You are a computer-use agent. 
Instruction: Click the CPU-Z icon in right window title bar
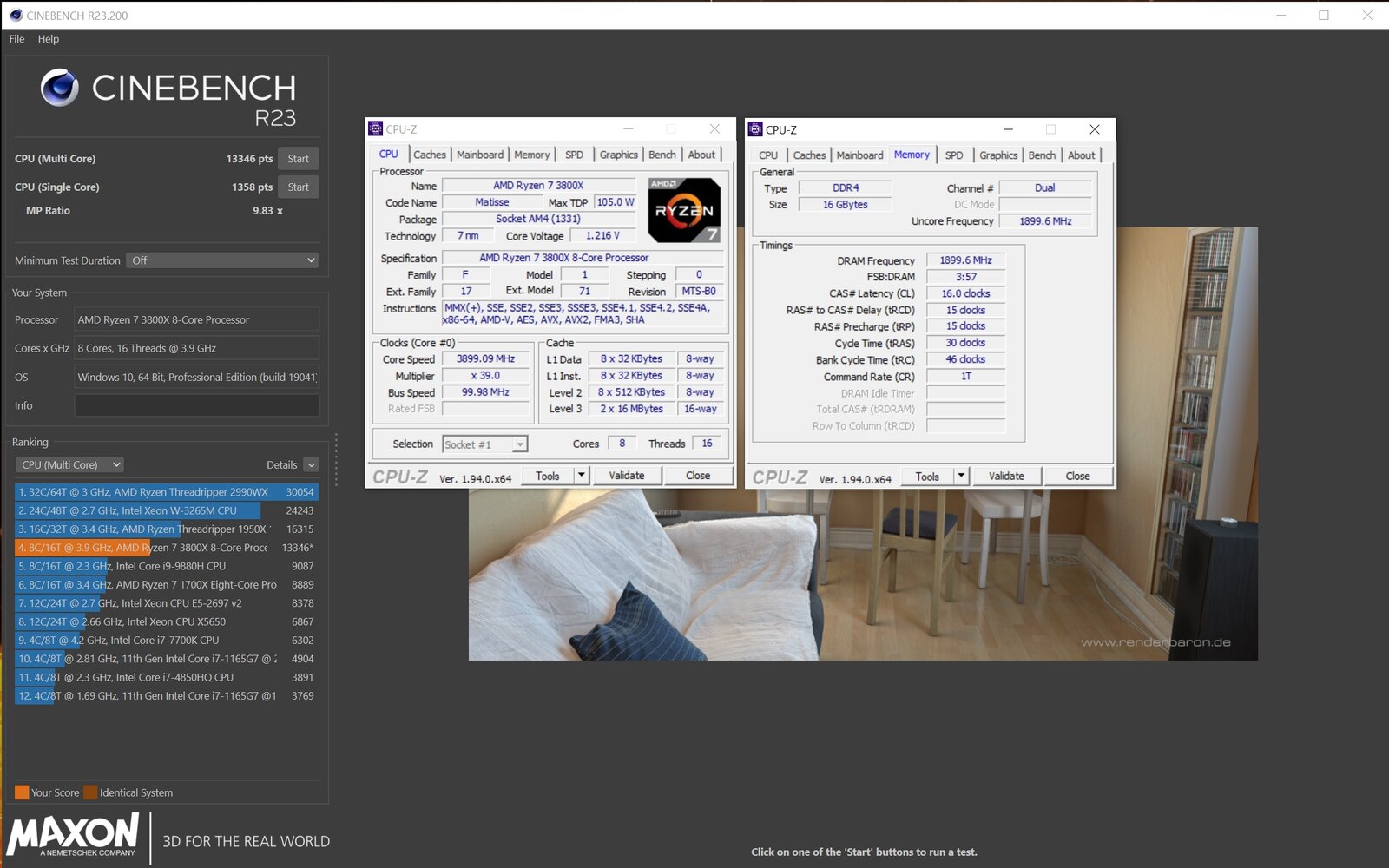(755, 129)
